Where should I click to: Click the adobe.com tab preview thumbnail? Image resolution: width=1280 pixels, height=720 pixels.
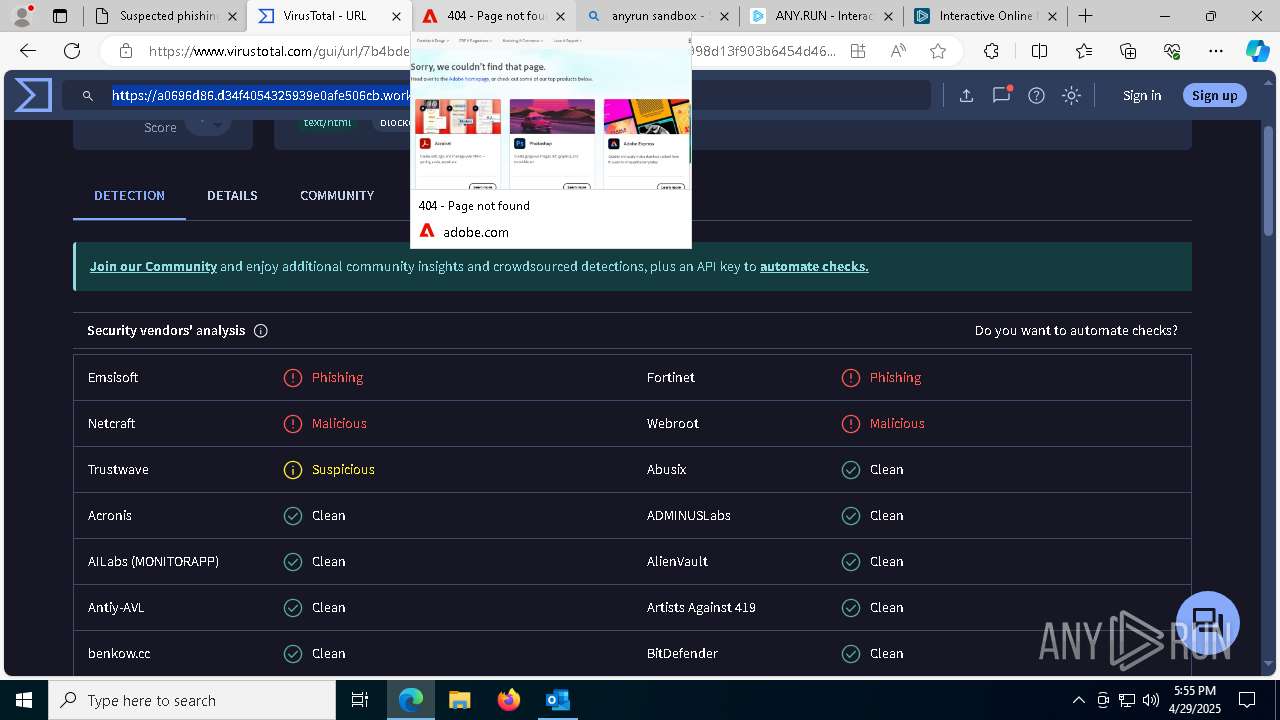click(551, 142)
